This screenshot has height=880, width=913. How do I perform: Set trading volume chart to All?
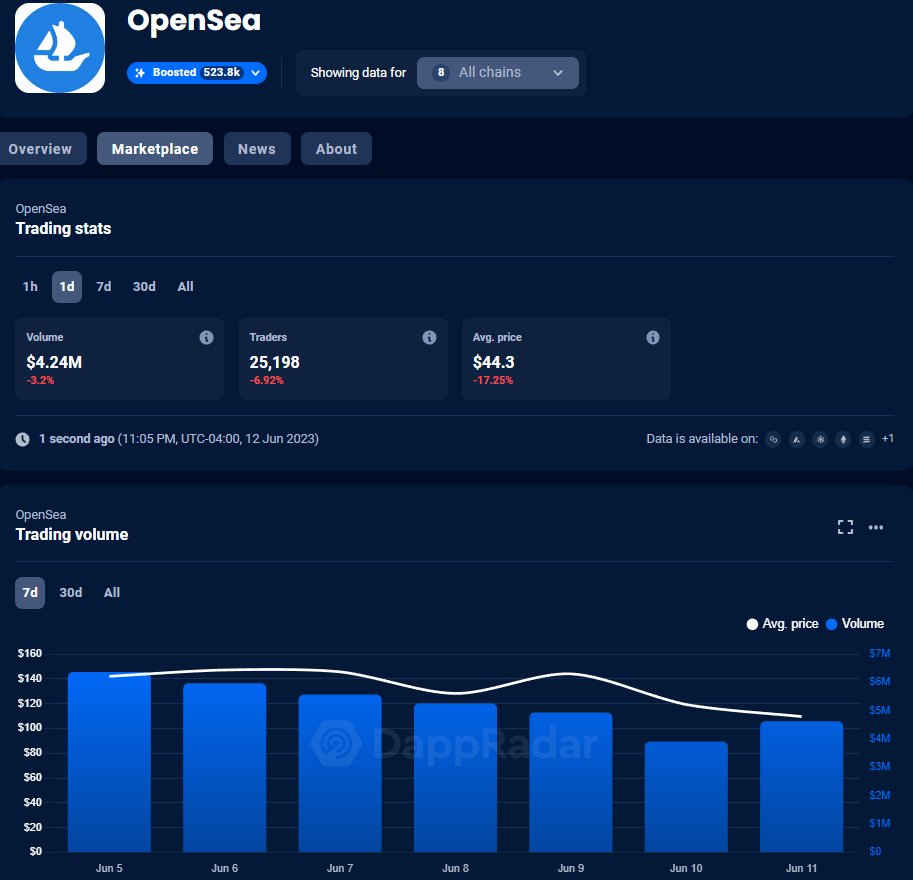coord(112,593)
